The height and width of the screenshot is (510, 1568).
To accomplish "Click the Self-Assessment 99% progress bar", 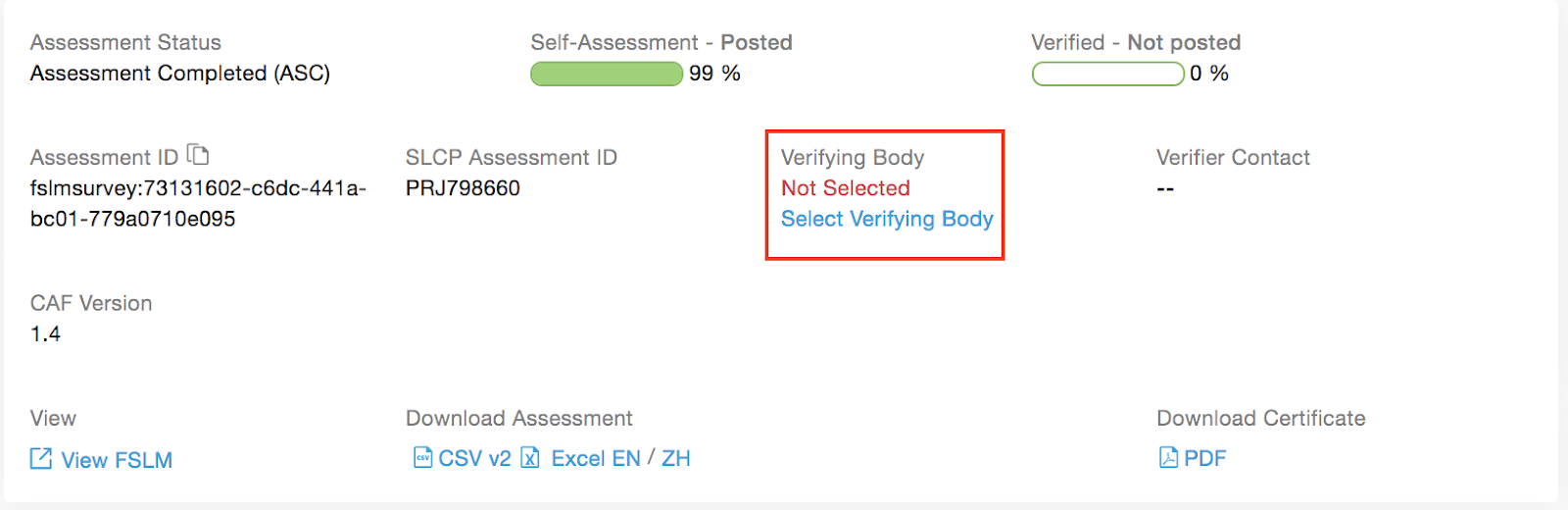I will (x=607, y=74).
